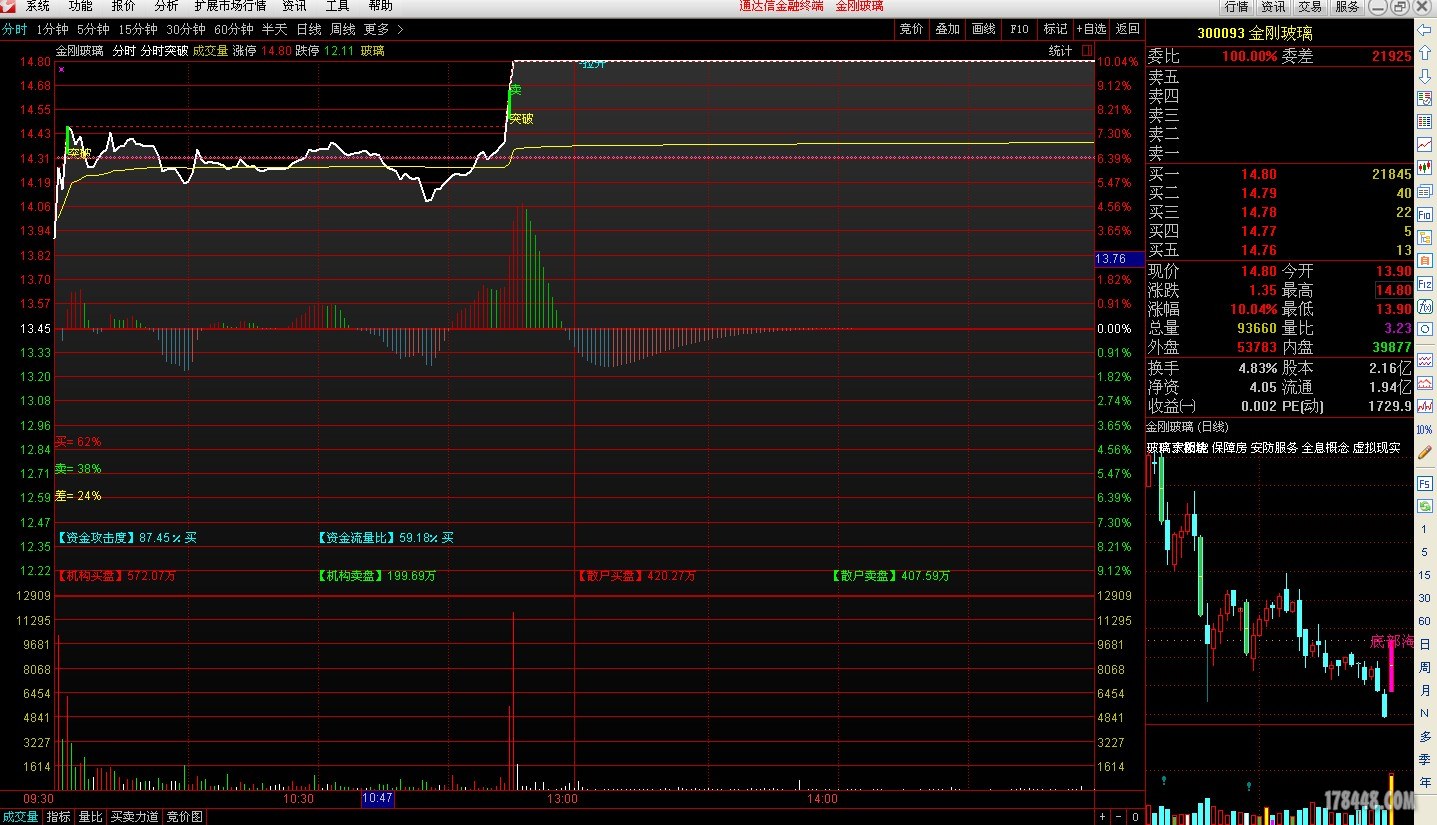Open the 报价 menu
This screenshot has width=1437, height=825.
pos(124,6)
